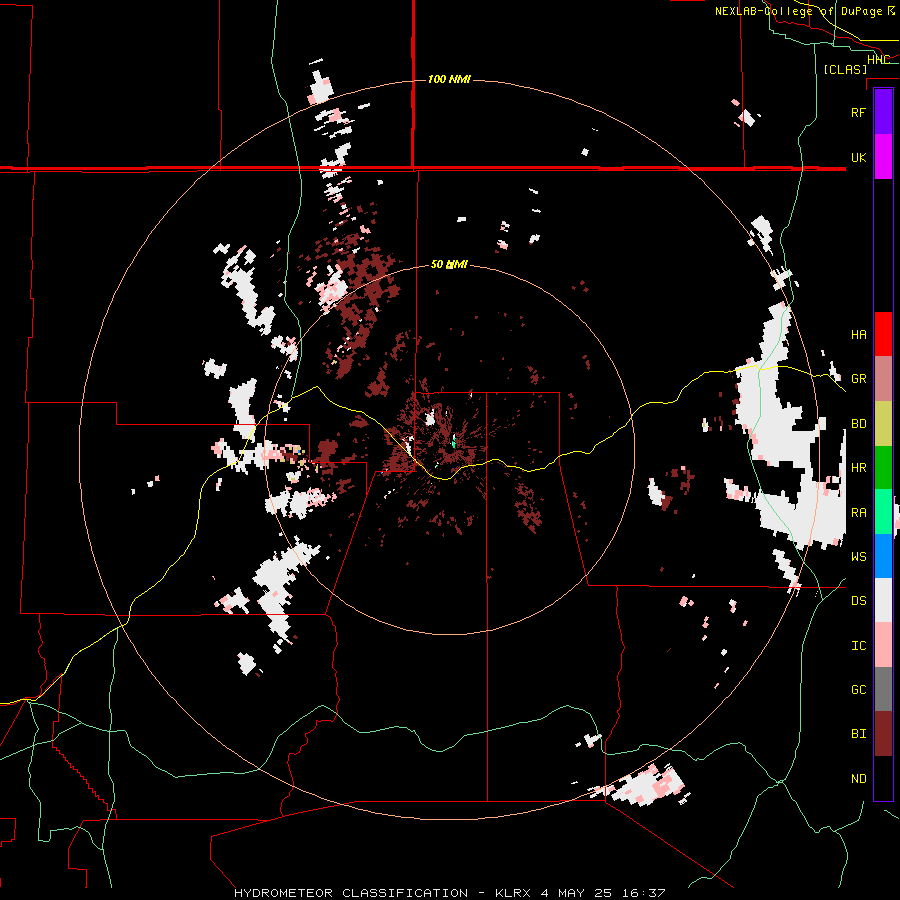Click the IC legend label
Screen dimensions: 900x900
(858, 646)
